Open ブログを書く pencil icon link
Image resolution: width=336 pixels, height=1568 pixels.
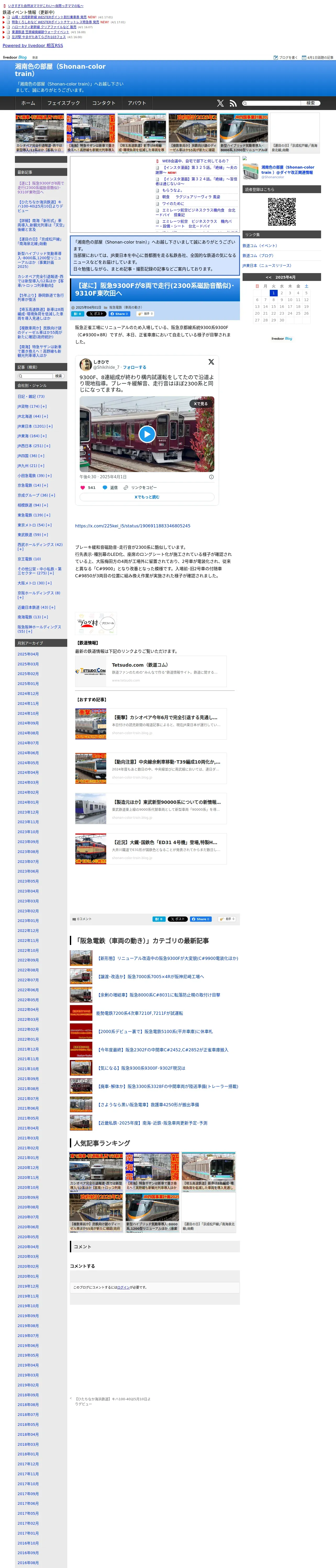(x=285, y=57)
